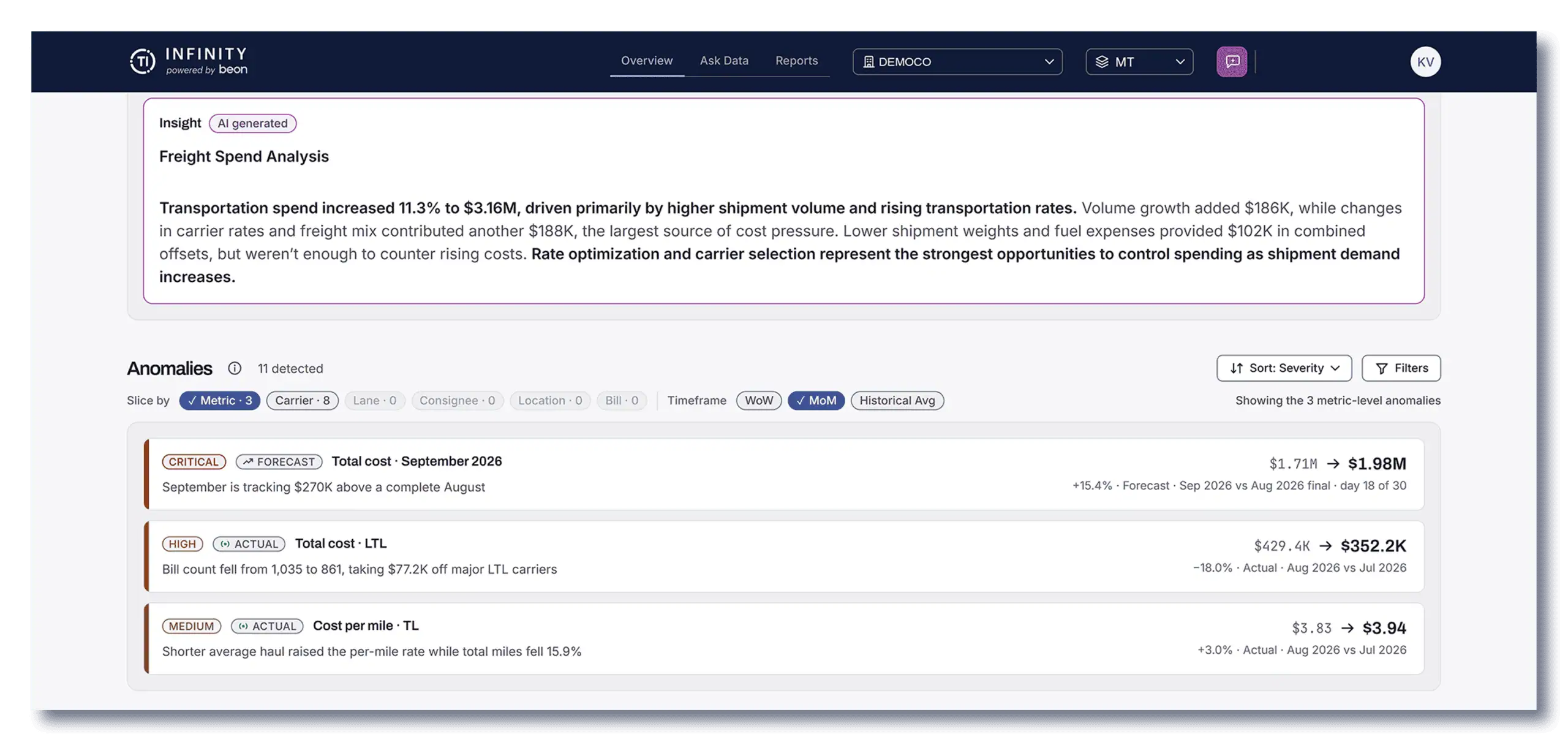Open the Total cost · LTL anomaly
Screen dimensions: 1568x753
(x=783, y=556)
